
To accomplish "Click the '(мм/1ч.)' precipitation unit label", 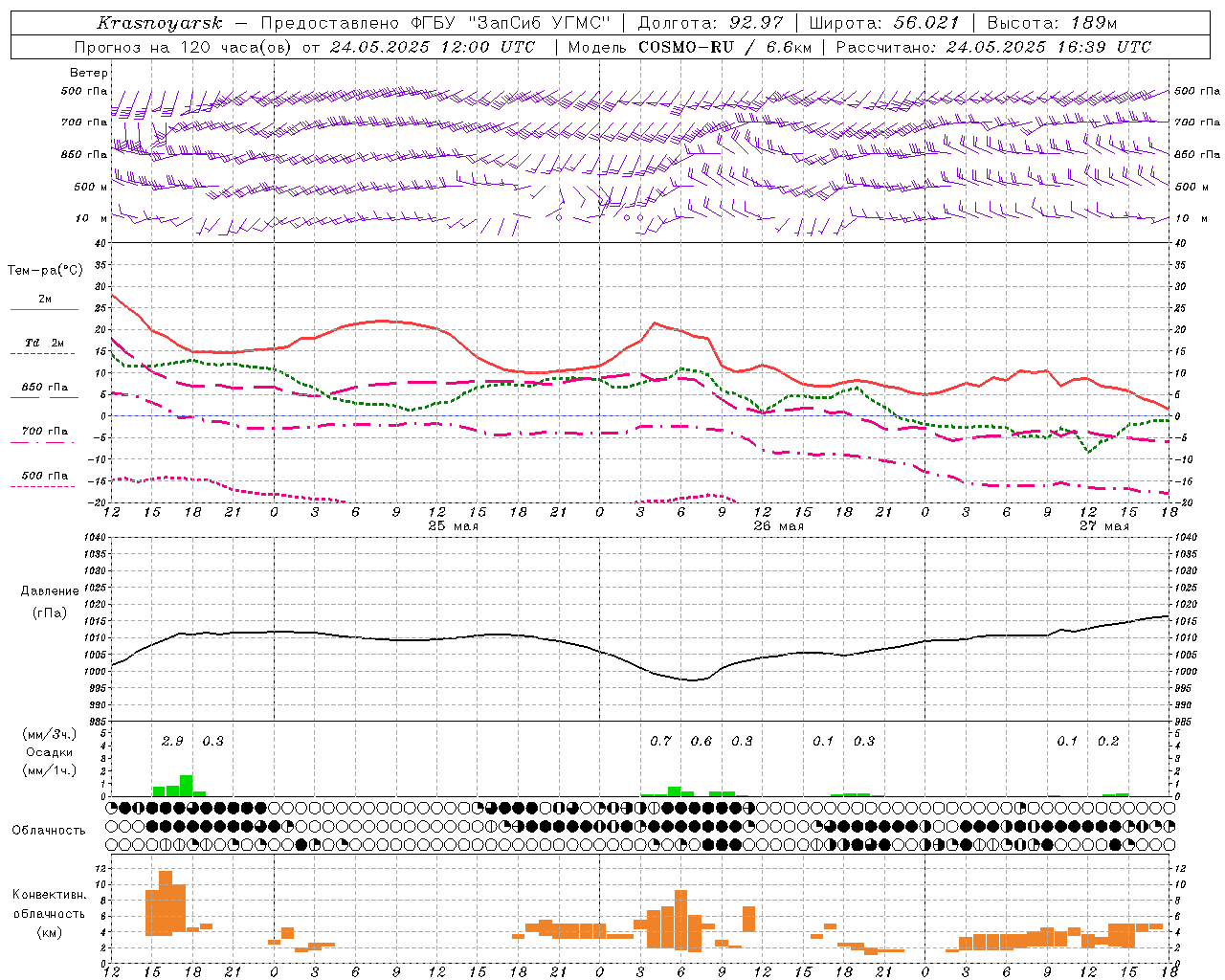I will [x=49, y=769].
